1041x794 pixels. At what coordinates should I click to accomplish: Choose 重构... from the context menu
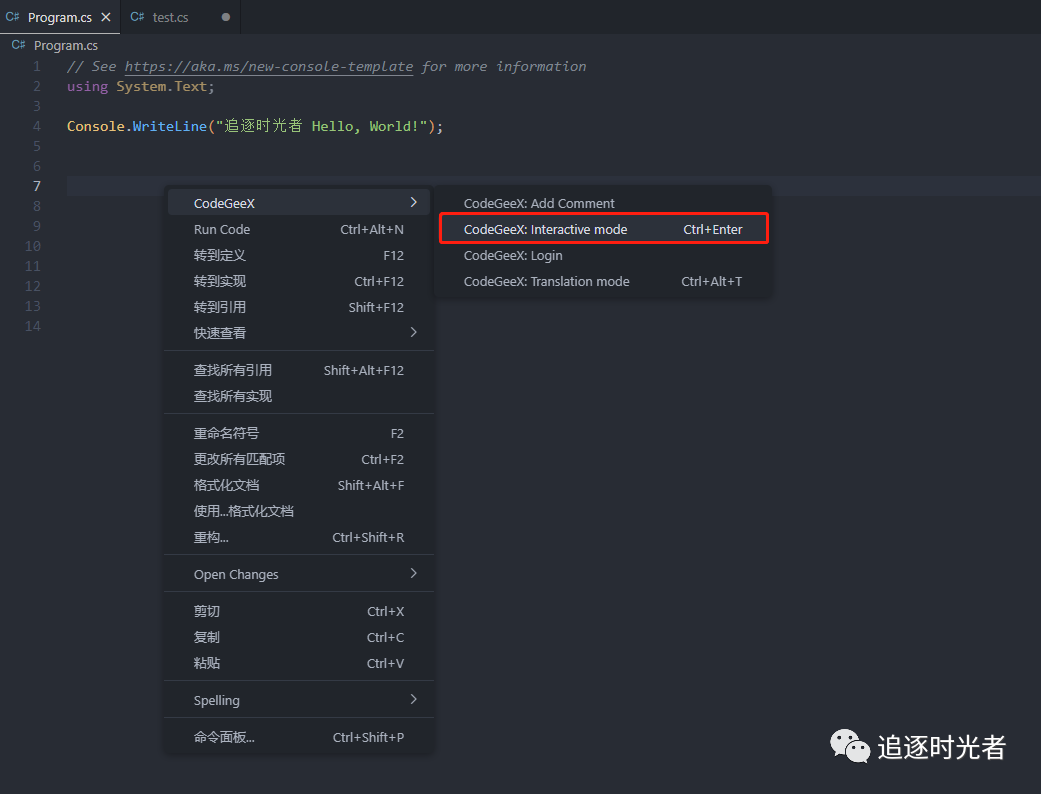coord(299,537)
